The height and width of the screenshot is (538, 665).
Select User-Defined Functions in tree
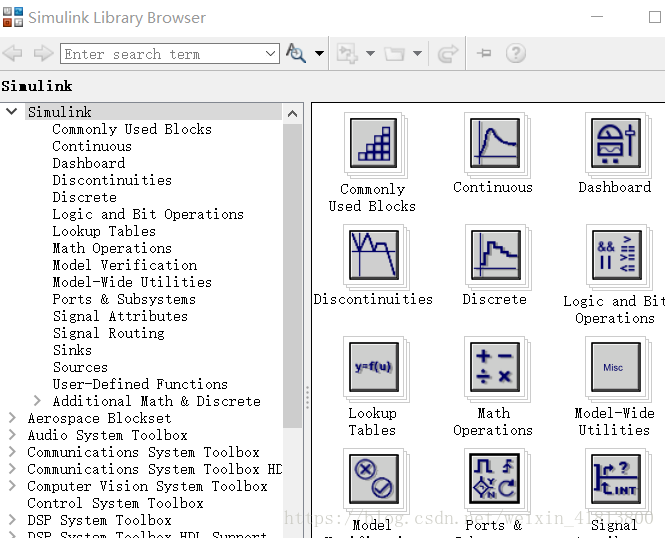(140, 384)
